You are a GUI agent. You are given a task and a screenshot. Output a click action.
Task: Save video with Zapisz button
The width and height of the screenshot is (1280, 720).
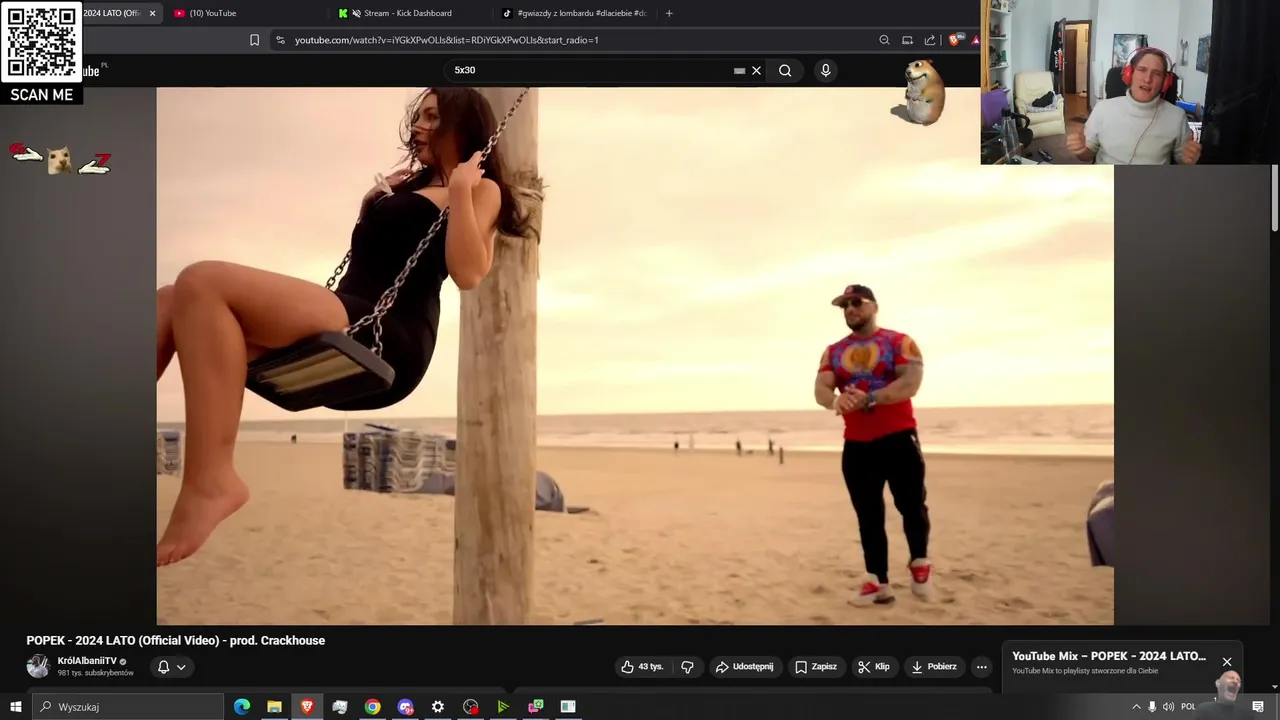pos(816,667)
